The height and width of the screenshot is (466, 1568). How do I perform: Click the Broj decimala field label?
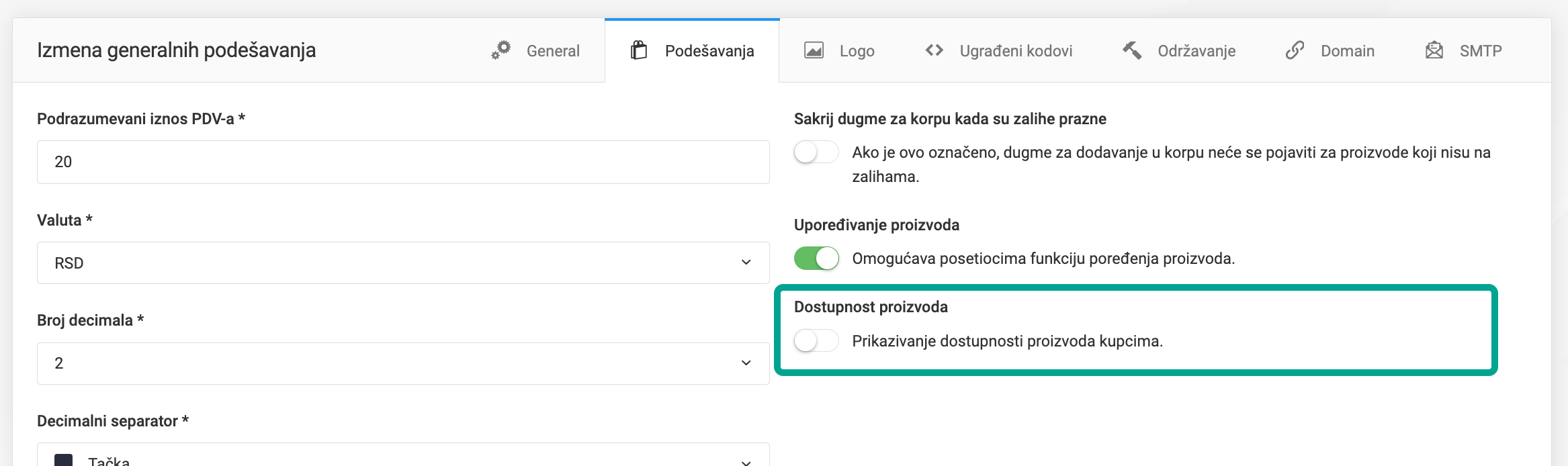coord(91,320)
